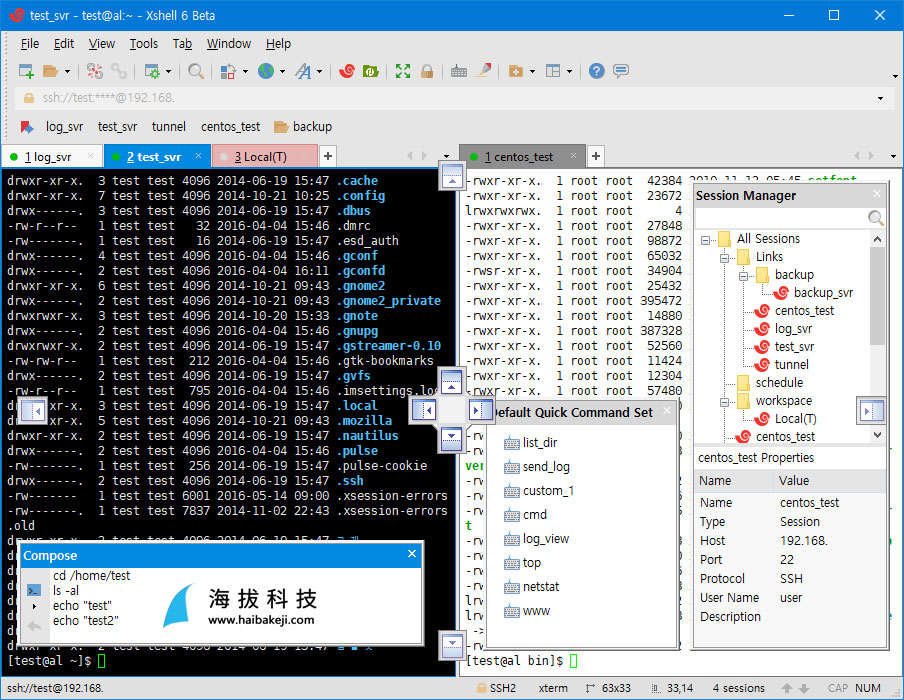Open the font dropdown arrow in the toolbar
Viewport: 904px width, 700px height.
click(x=319, y=71)
